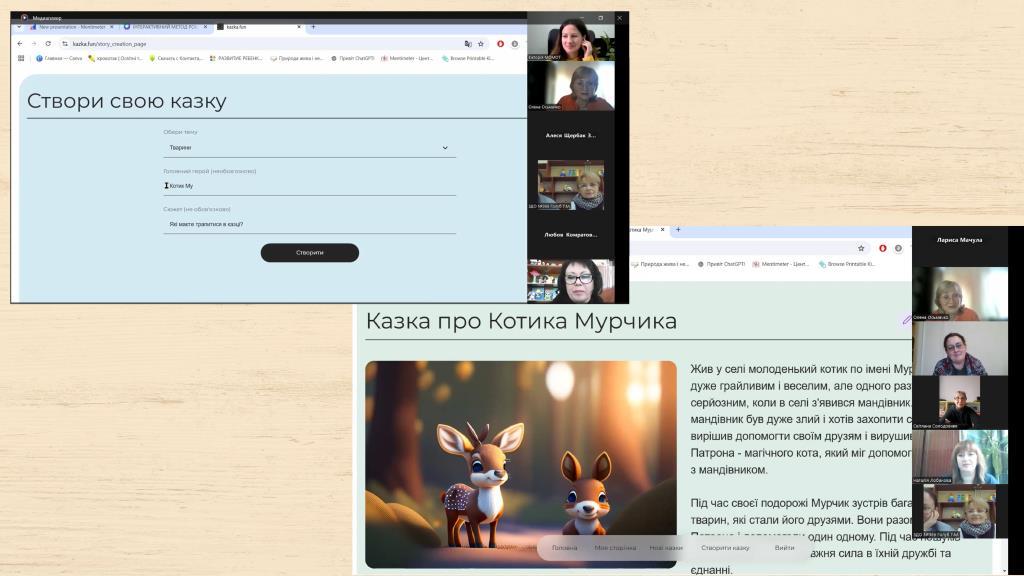1024x576 pixels.
Task: Reload the kazka.fun story creation page
Action: (x=48, y=44)
